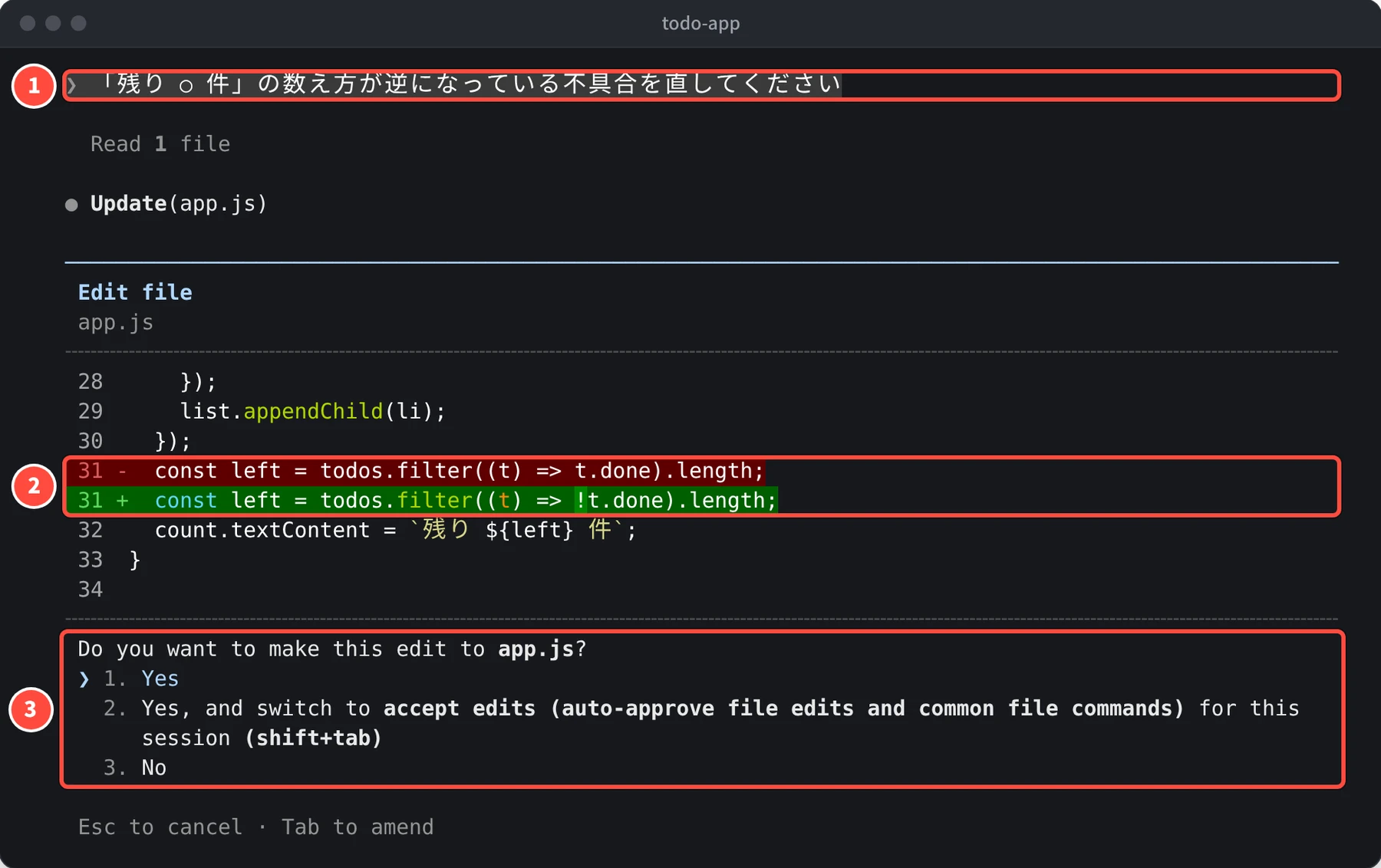Click the selection arrow beside Yes
The image size is (1381, 868).
tap(84, 679)
